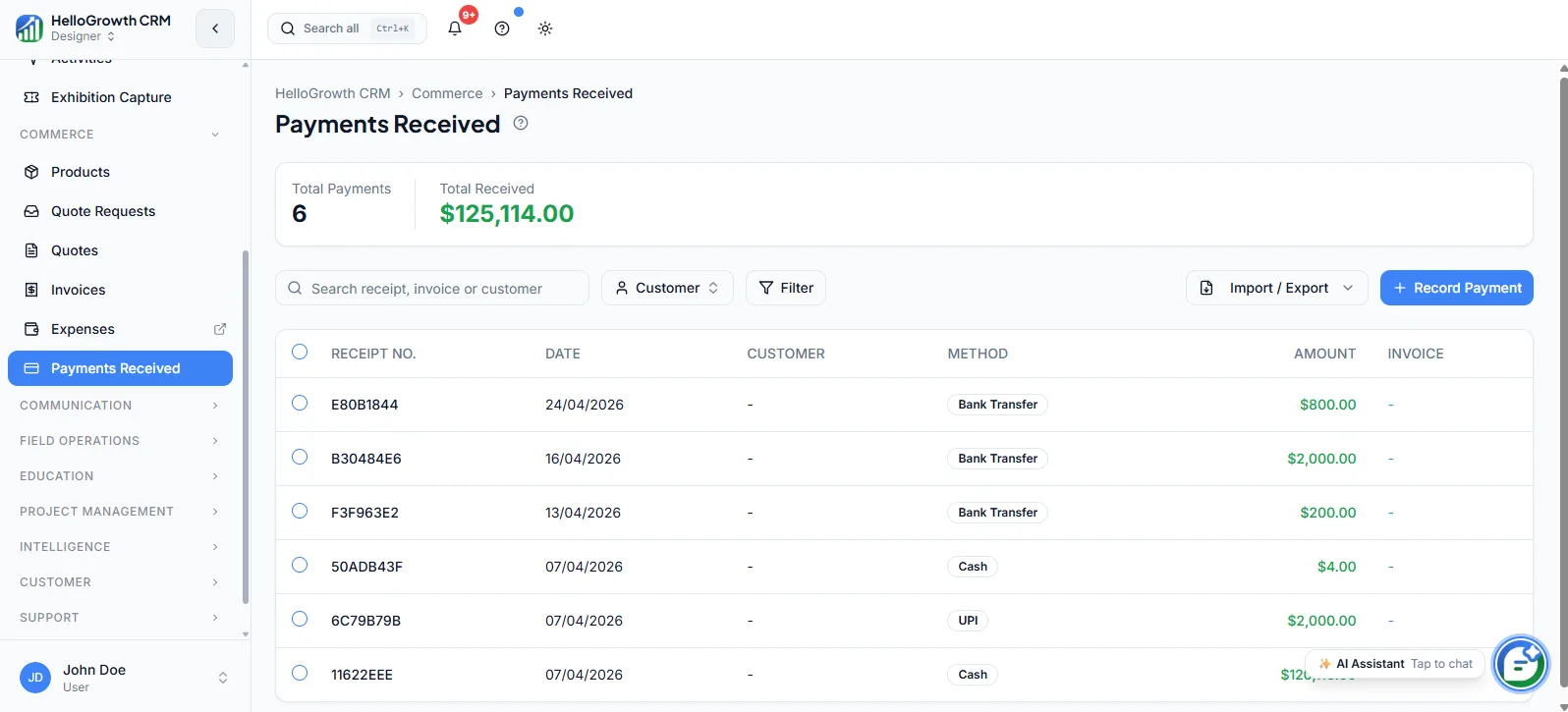Open the John Doe user menu chevron

223,678
